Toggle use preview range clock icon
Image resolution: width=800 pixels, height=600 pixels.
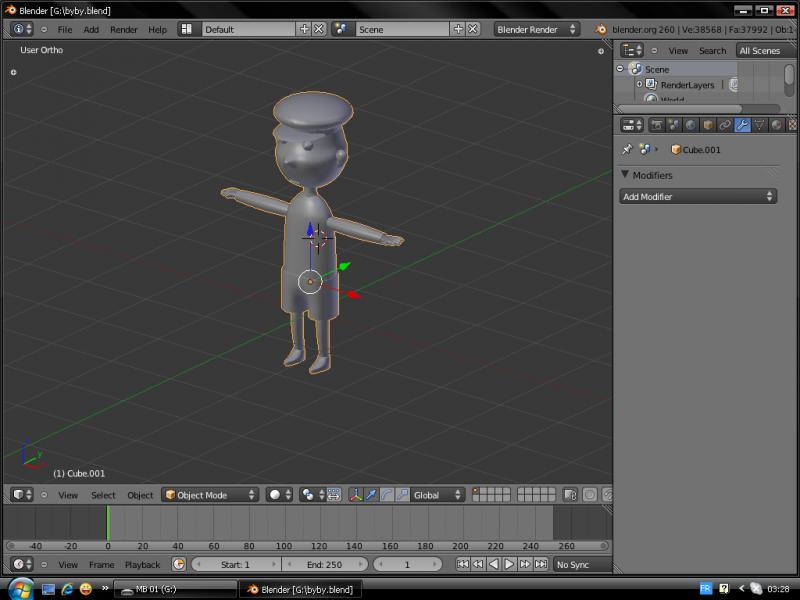pyautogui.click(x=179, y=564)
